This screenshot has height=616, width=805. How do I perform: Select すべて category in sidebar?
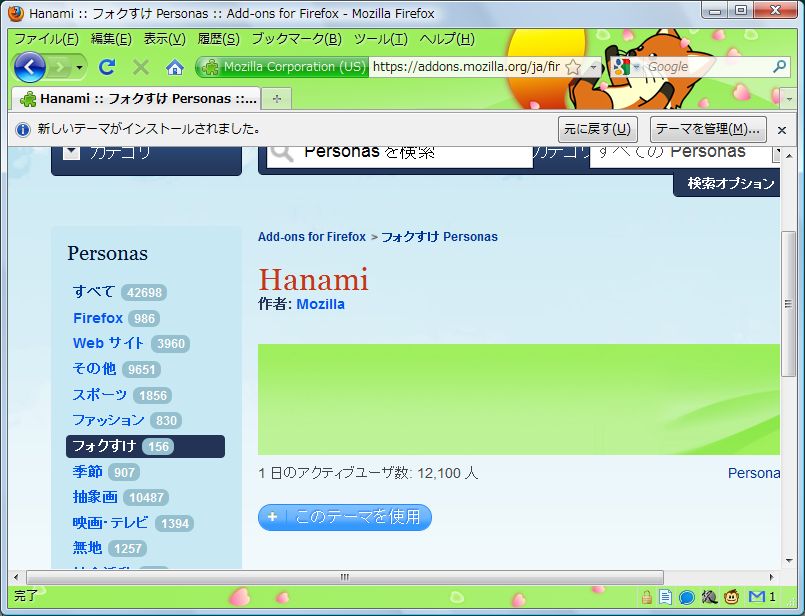pyautogui.click(x=93, y=292)
